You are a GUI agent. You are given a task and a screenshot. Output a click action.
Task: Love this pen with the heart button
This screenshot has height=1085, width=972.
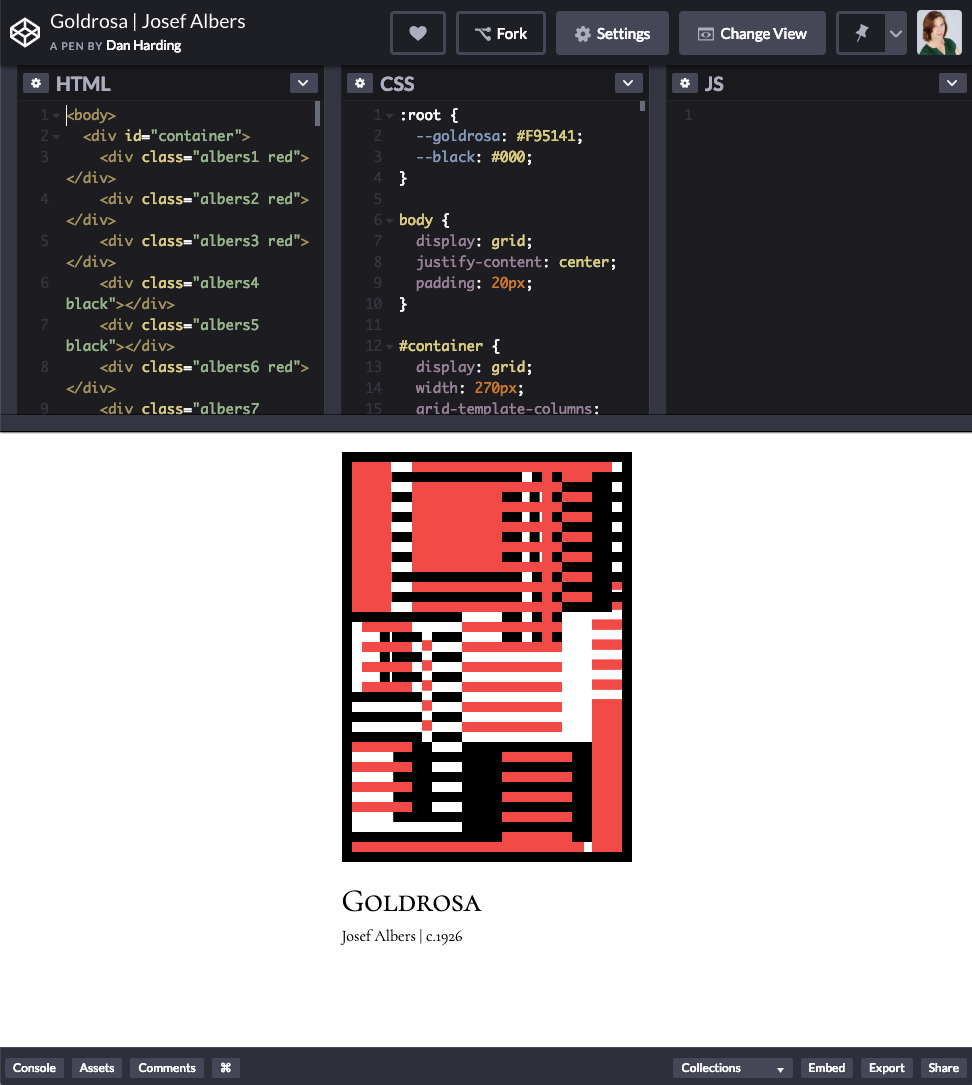[417, 33]
